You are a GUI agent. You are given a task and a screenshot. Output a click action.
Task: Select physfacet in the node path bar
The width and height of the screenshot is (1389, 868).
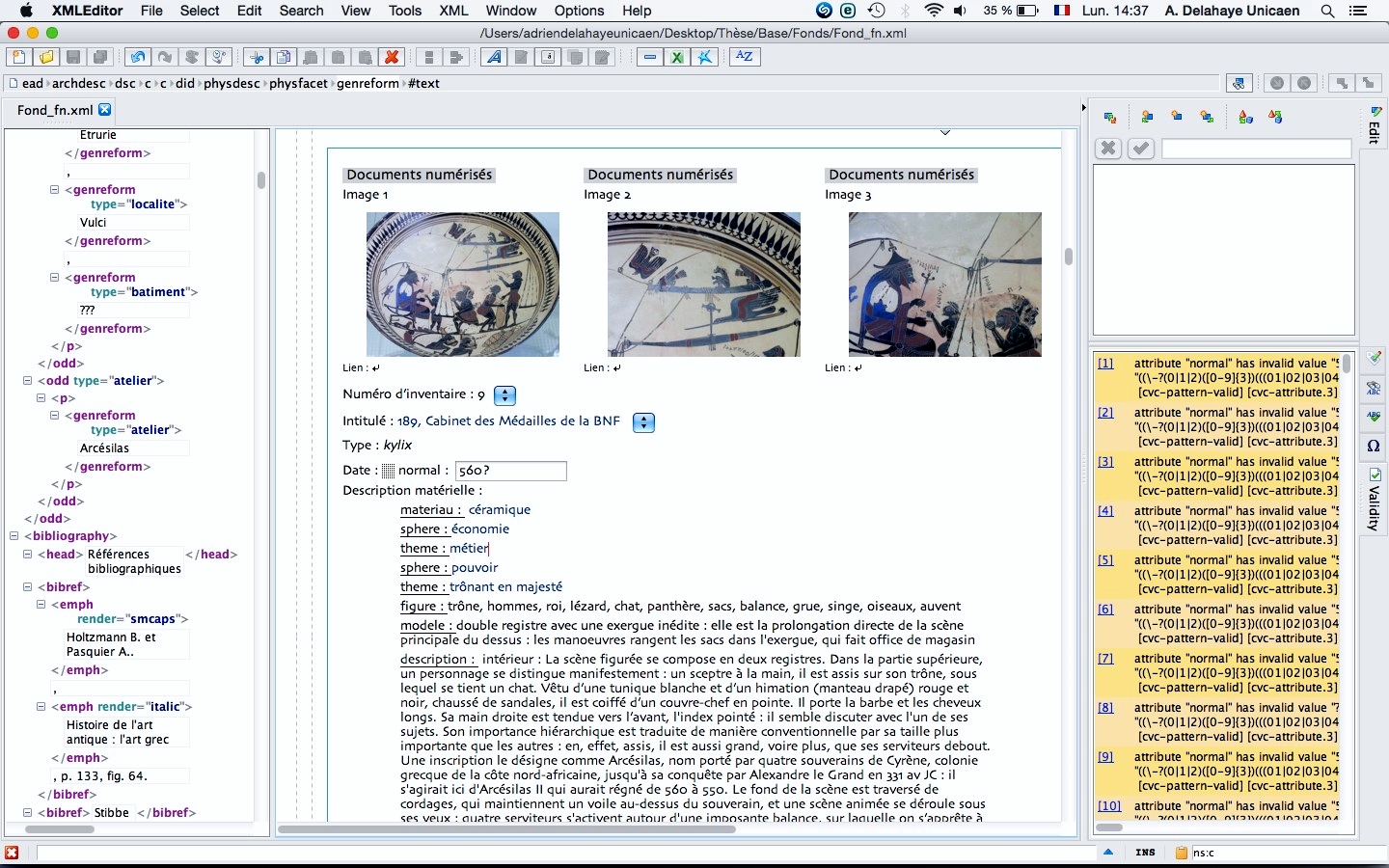pyautogui.click(x=299, y=83)
